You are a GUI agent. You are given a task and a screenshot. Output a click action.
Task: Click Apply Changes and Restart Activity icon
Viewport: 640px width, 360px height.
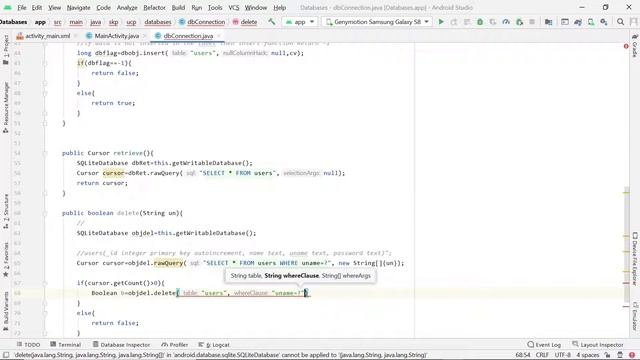[454, 22]
